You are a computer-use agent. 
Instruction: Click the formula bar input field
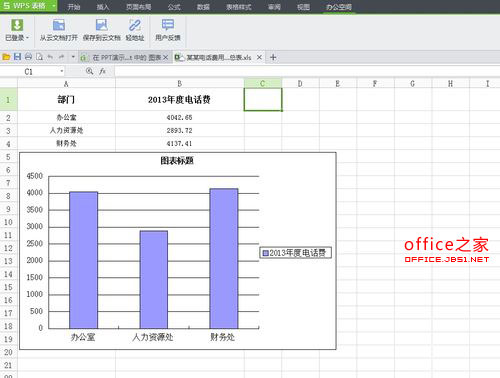click(307, 71)
